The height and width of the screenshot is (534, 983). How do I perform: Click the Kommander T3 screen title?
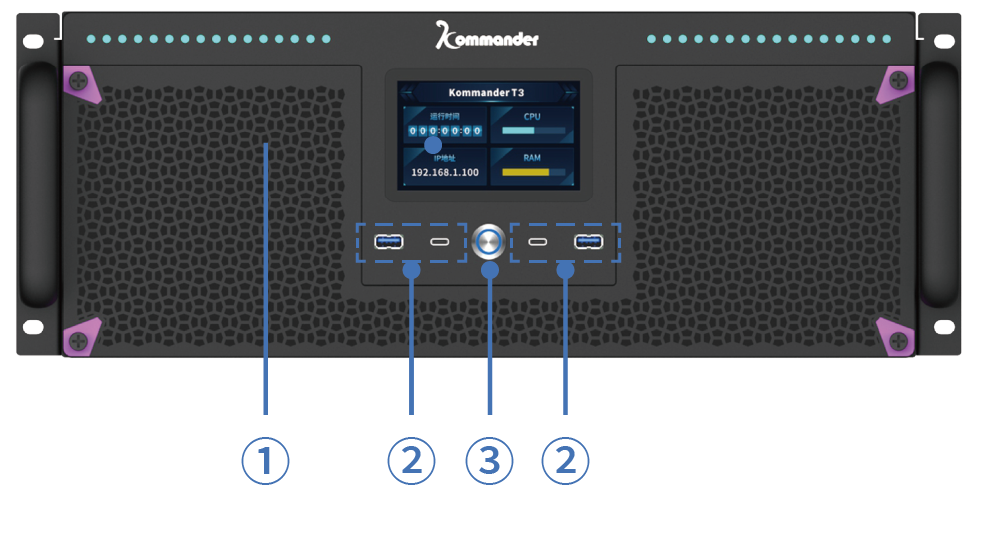[485, 92]
